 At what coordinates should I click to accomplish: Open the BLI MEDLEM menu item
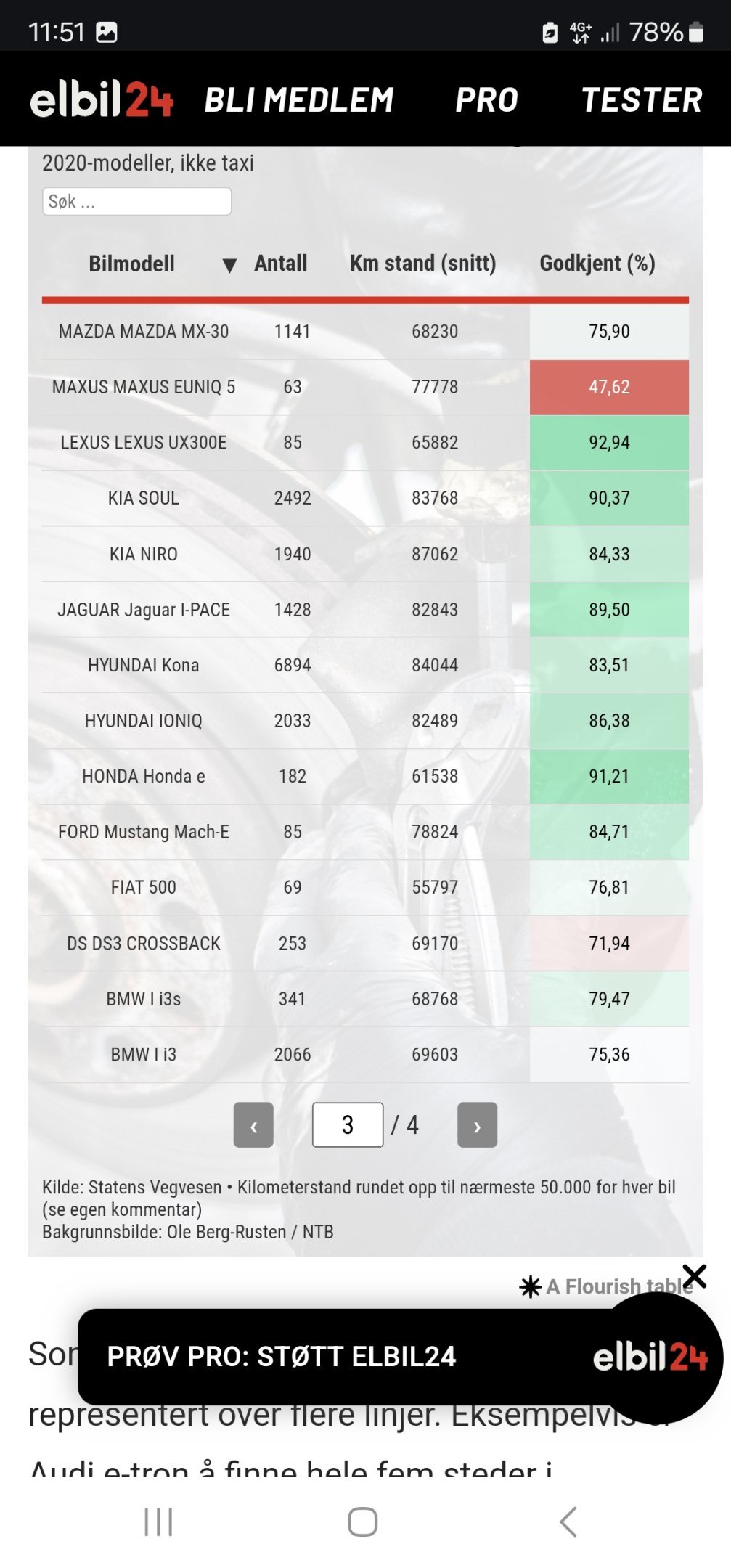[299, 100]
